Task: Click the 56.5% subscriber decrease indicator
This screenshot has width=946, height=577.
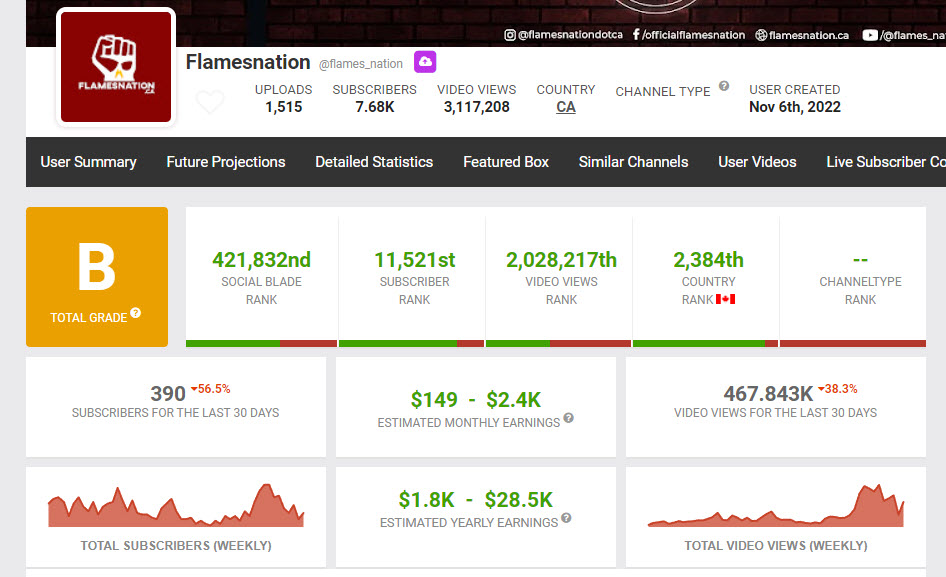Action: coord(211,389)
